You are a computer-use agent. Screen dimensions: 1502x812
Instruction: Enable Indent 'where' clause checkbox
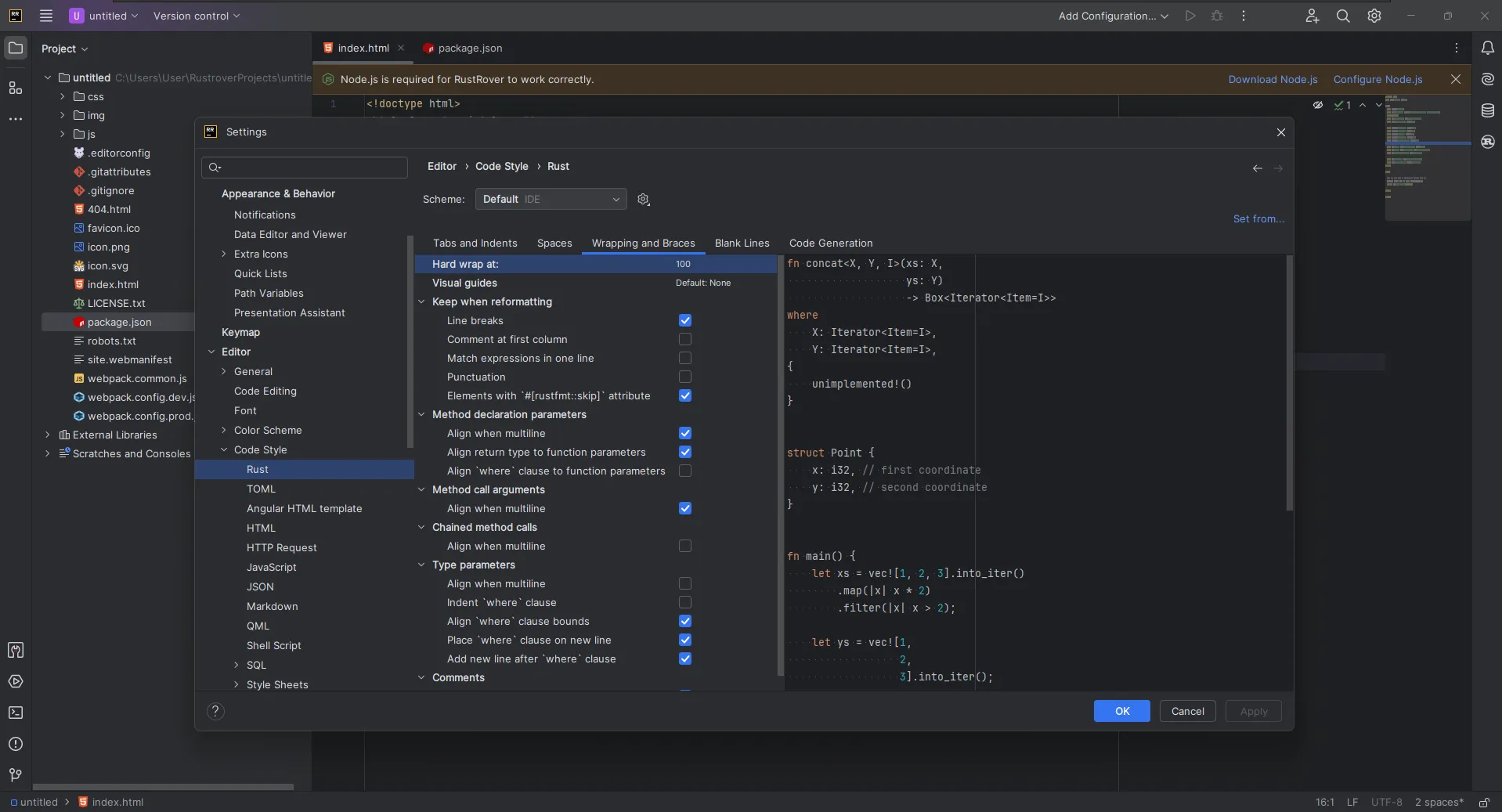point(685,602)
